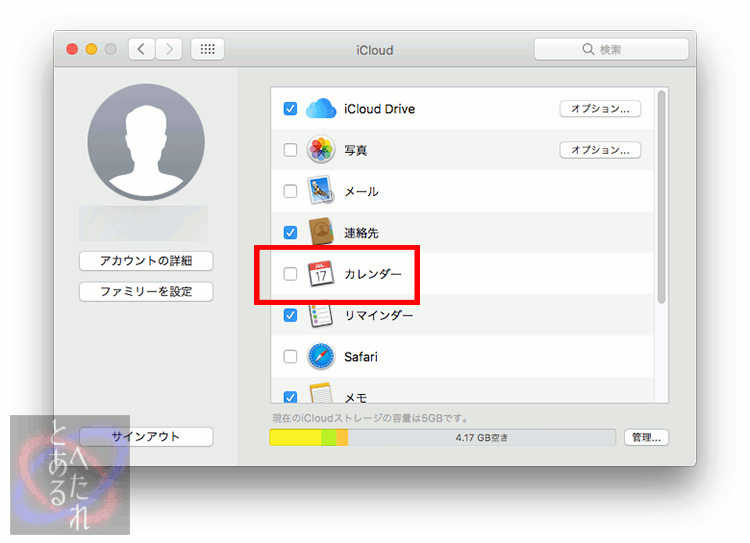Tick the メール checkbox

point(291,191)
